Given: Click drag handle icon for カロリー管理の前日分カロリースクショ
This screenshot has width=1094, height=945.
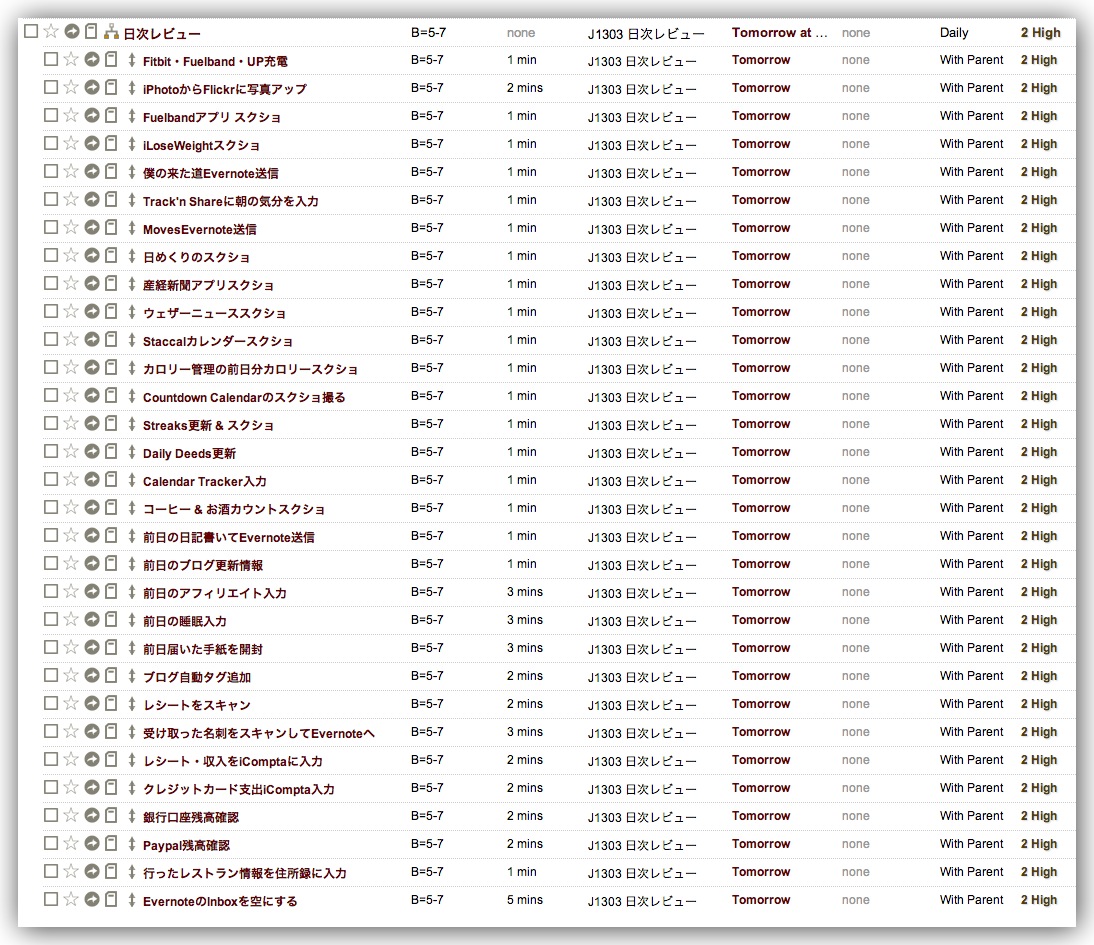Looking at the screenshot, I should click(x=131, y=367).
